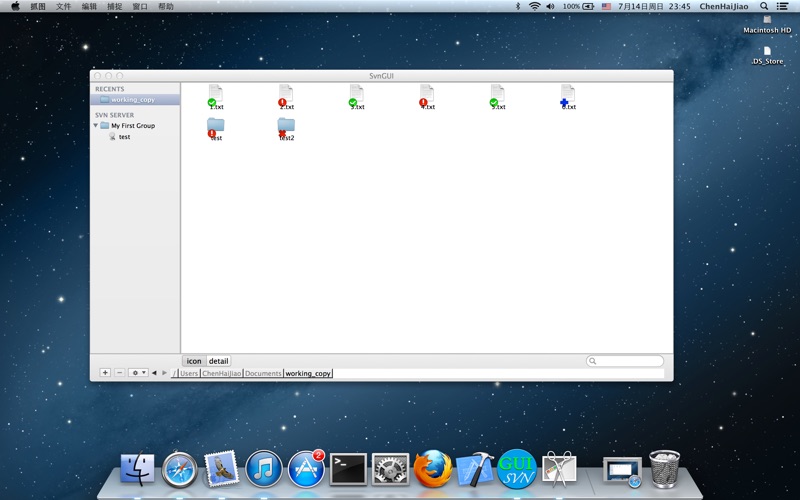Select the deleted test2 folder
This screenshot has height=500, width=800.
(286, 128)
